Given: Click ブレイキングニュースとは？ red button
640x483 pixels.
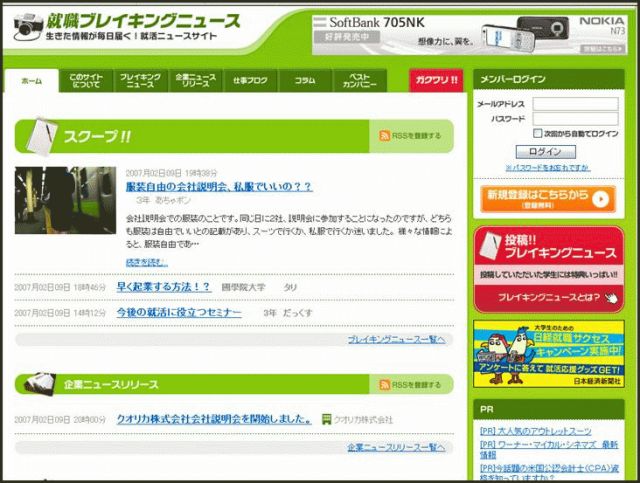Looking at the screenshot, I should click(x=549, y=298).
